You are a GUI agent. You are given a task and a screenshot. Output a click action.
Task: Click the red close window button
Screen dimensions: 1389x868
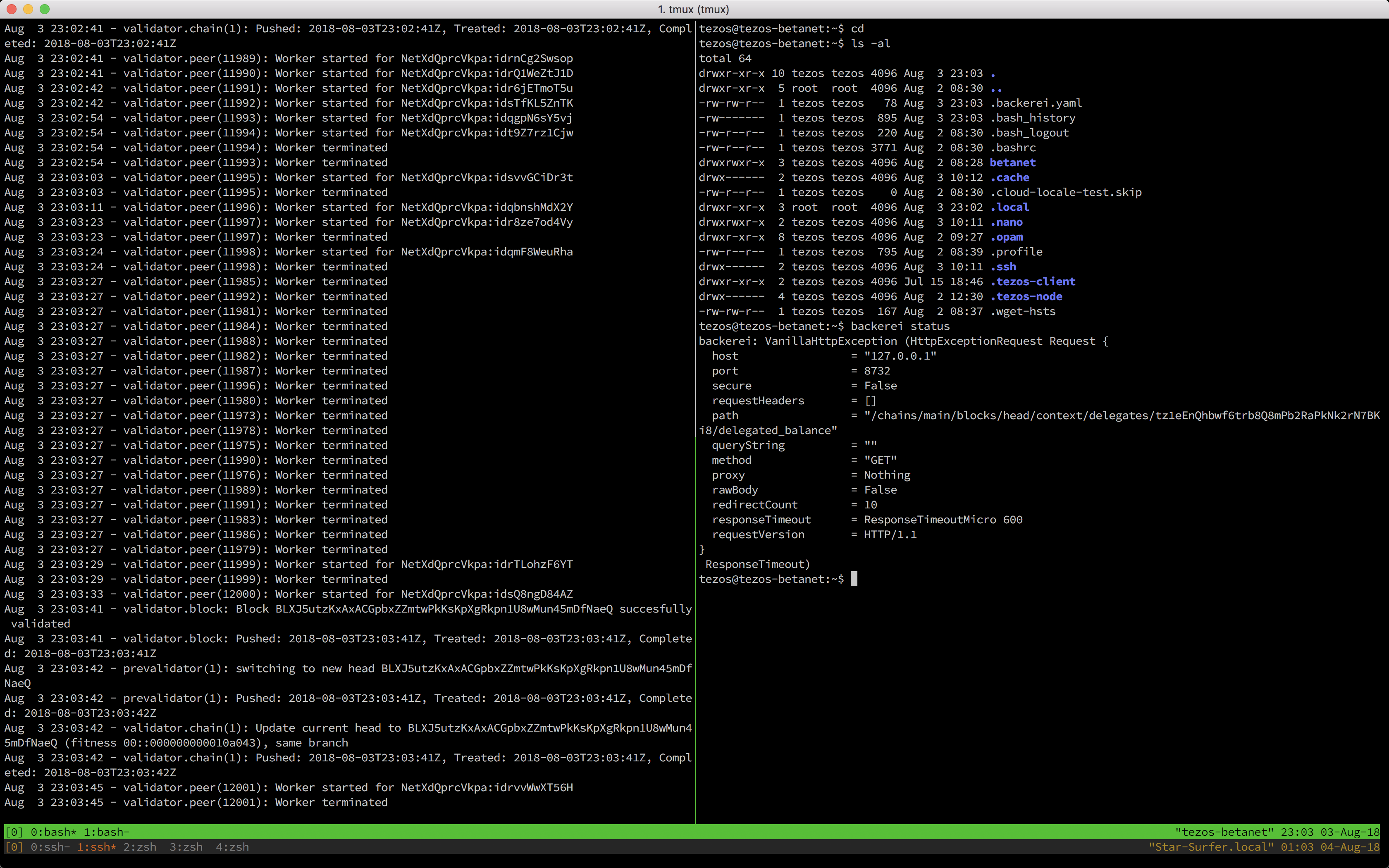12,9
